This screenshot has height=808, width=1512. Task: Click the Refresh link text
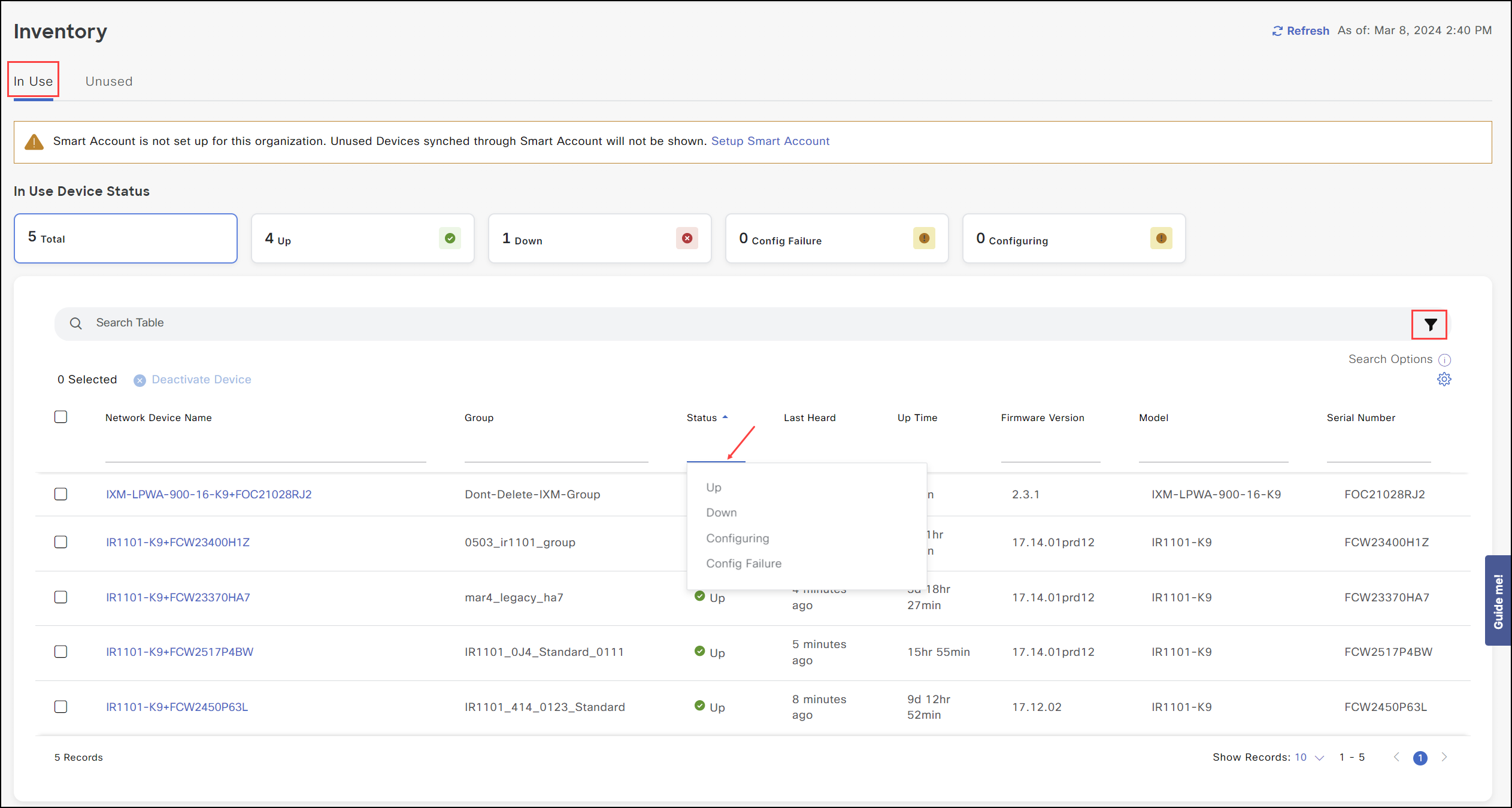(1308, 31)
